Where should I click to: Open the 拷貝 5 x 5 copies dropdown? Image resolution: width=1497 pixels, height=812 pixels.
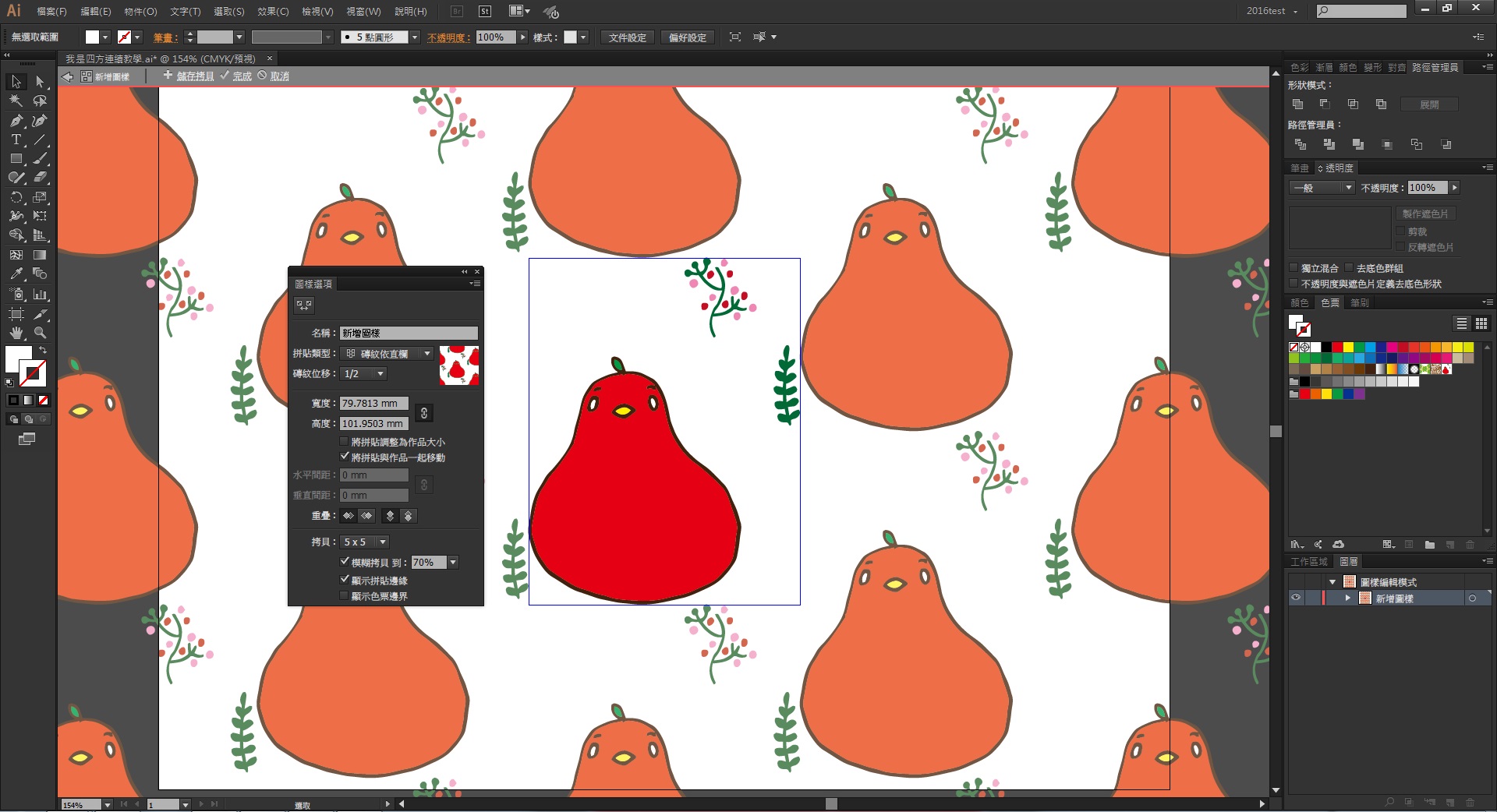[382, 542]
